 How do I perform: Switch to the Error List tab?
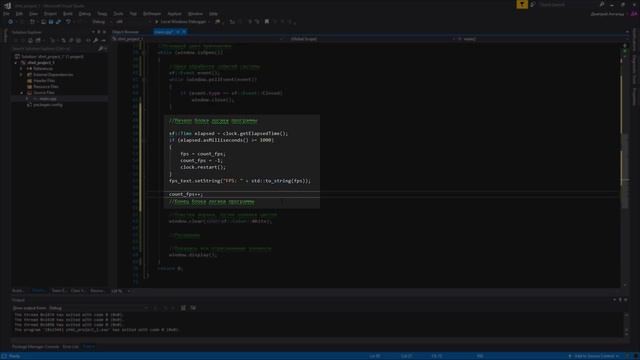(71, 347)
